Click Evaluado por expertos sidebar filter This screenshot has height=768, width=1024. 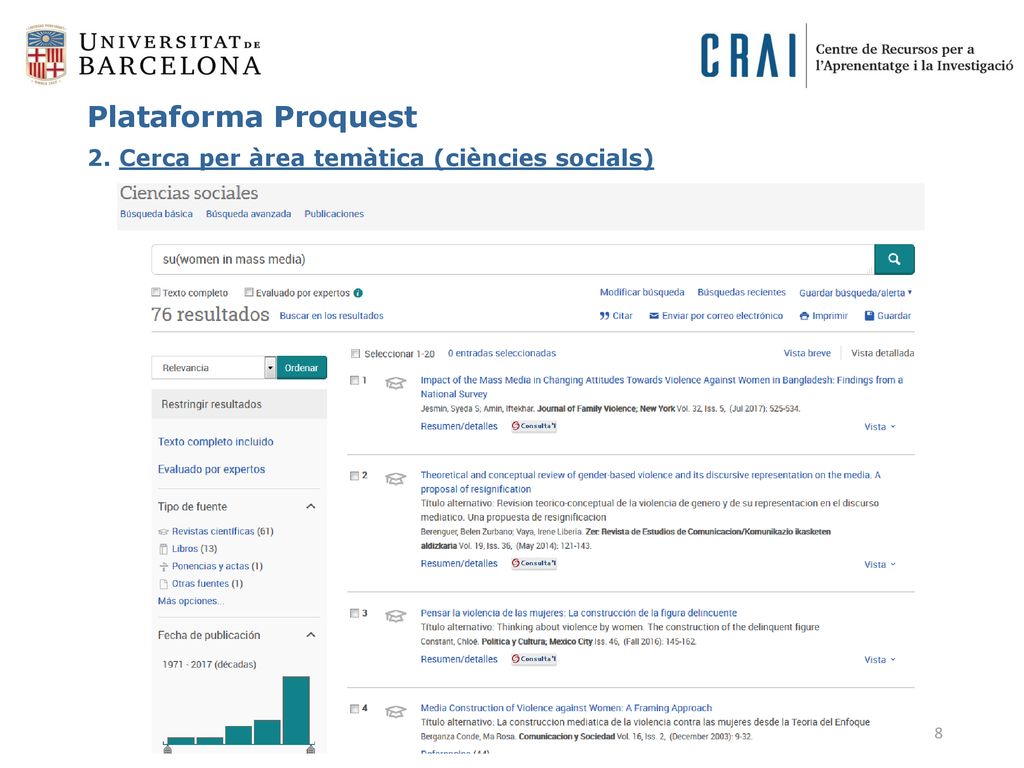[211, 469]
